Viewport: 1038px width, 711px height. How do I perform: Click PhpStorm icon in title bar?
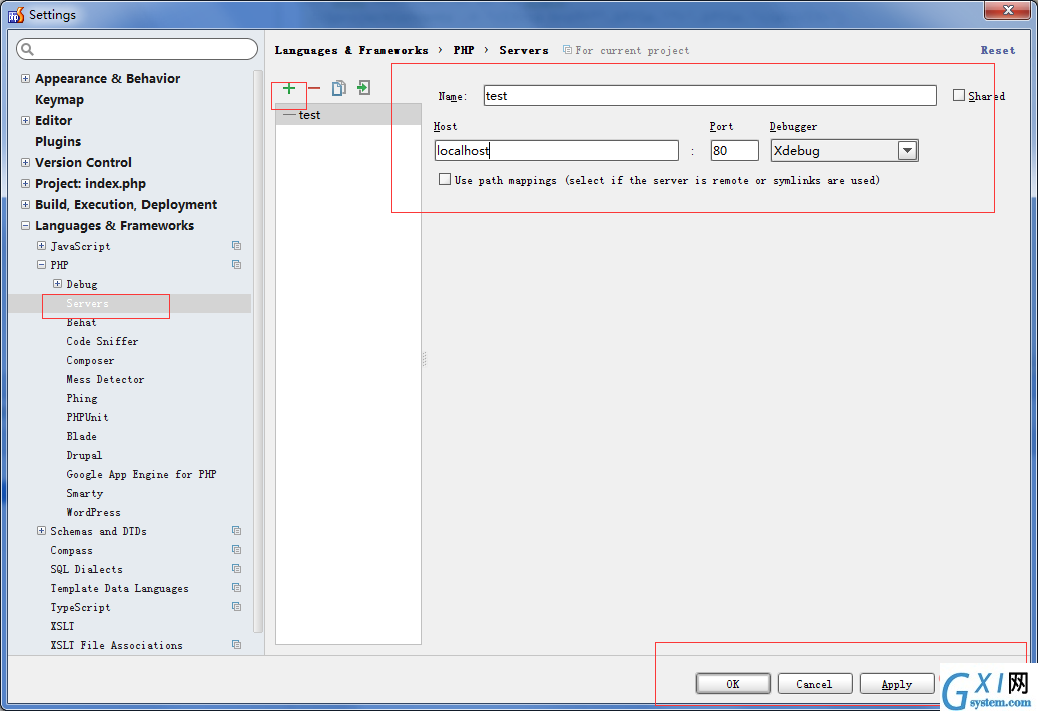(x=16, y=15)
